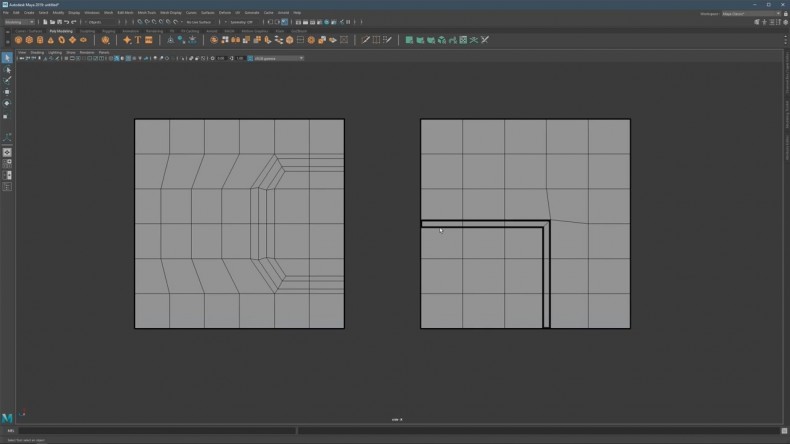
Task: Click the Undo arrow icon
Action: click(x=67, y=22)
